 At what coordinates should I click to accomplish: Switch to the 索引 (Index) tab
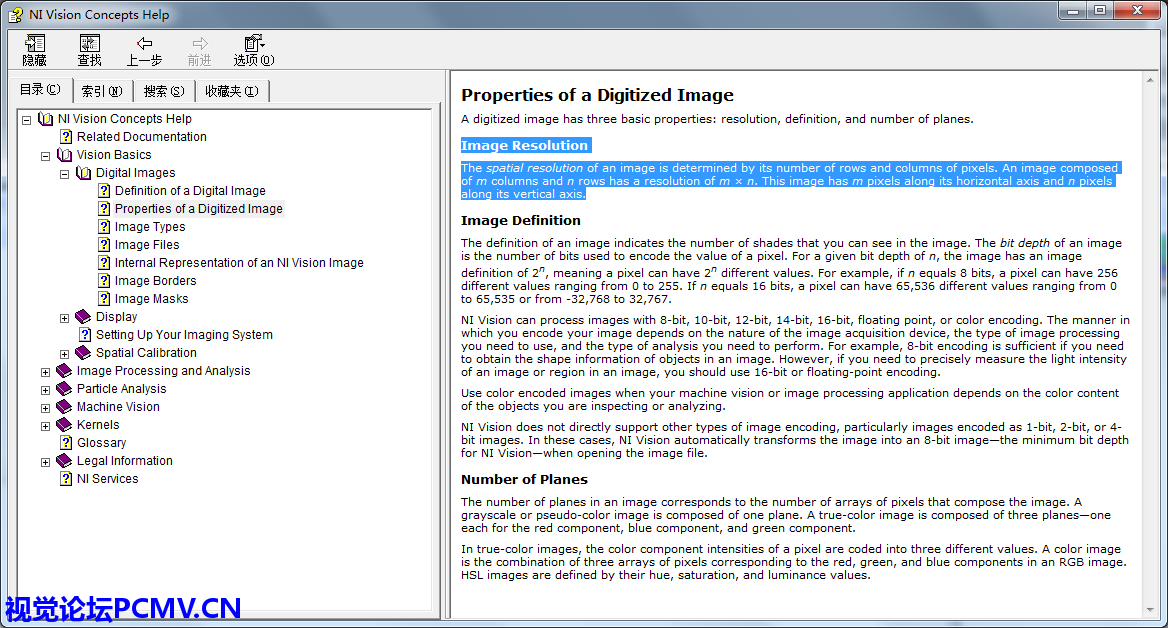[102, 91]
